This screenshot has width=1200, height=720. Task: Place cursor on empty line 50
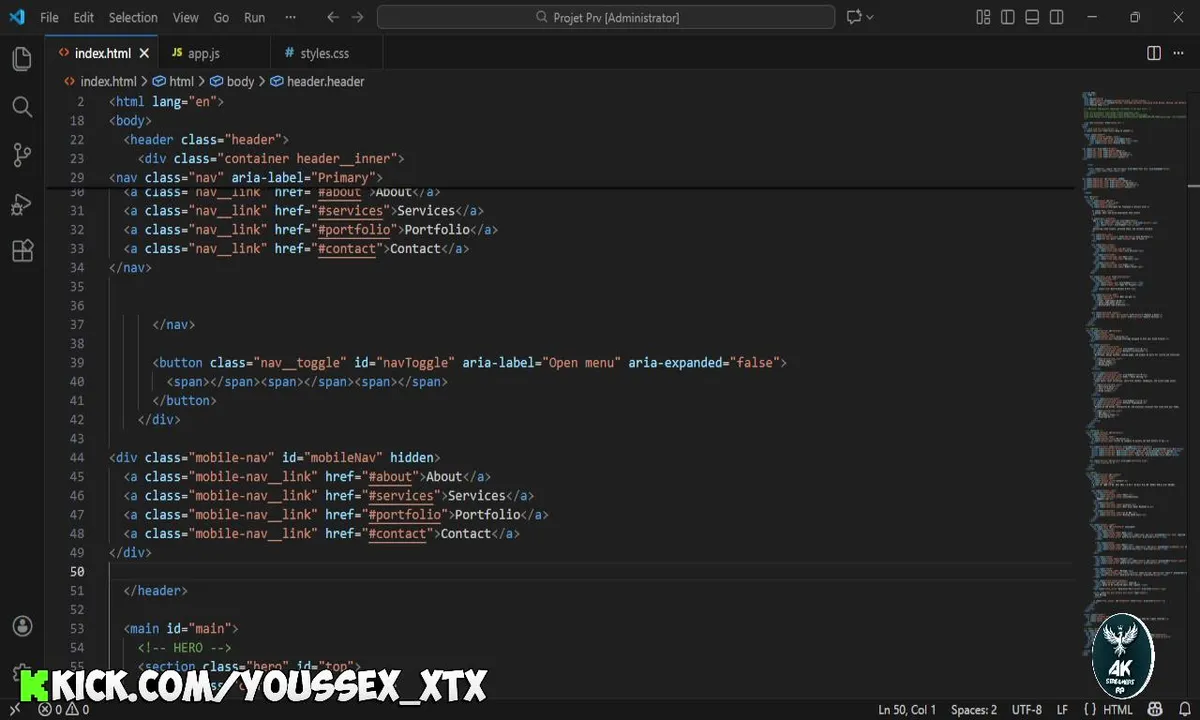click(590, 572)
